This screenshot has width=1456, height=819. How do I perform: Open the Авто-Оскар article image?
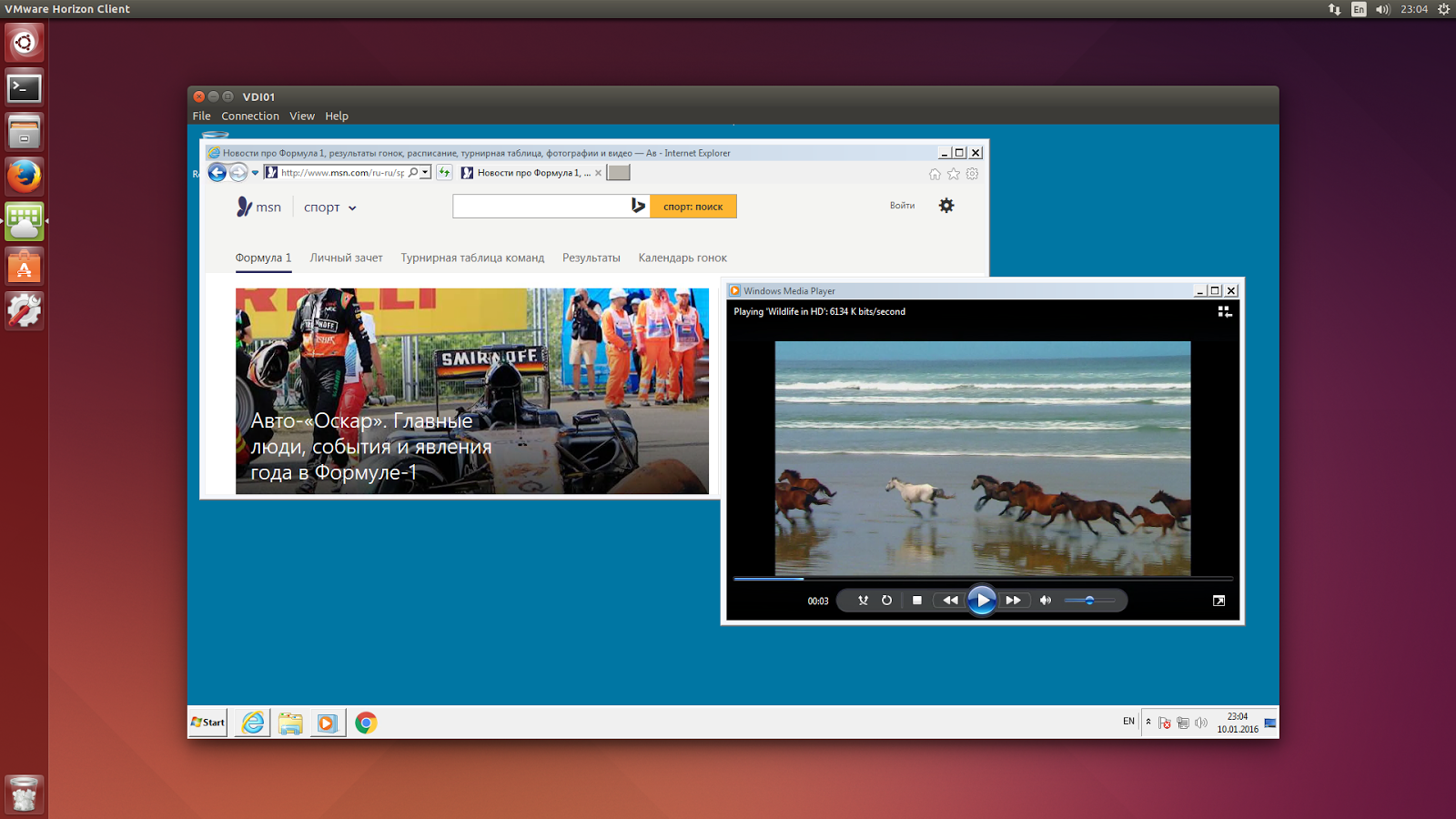[472, 391]
